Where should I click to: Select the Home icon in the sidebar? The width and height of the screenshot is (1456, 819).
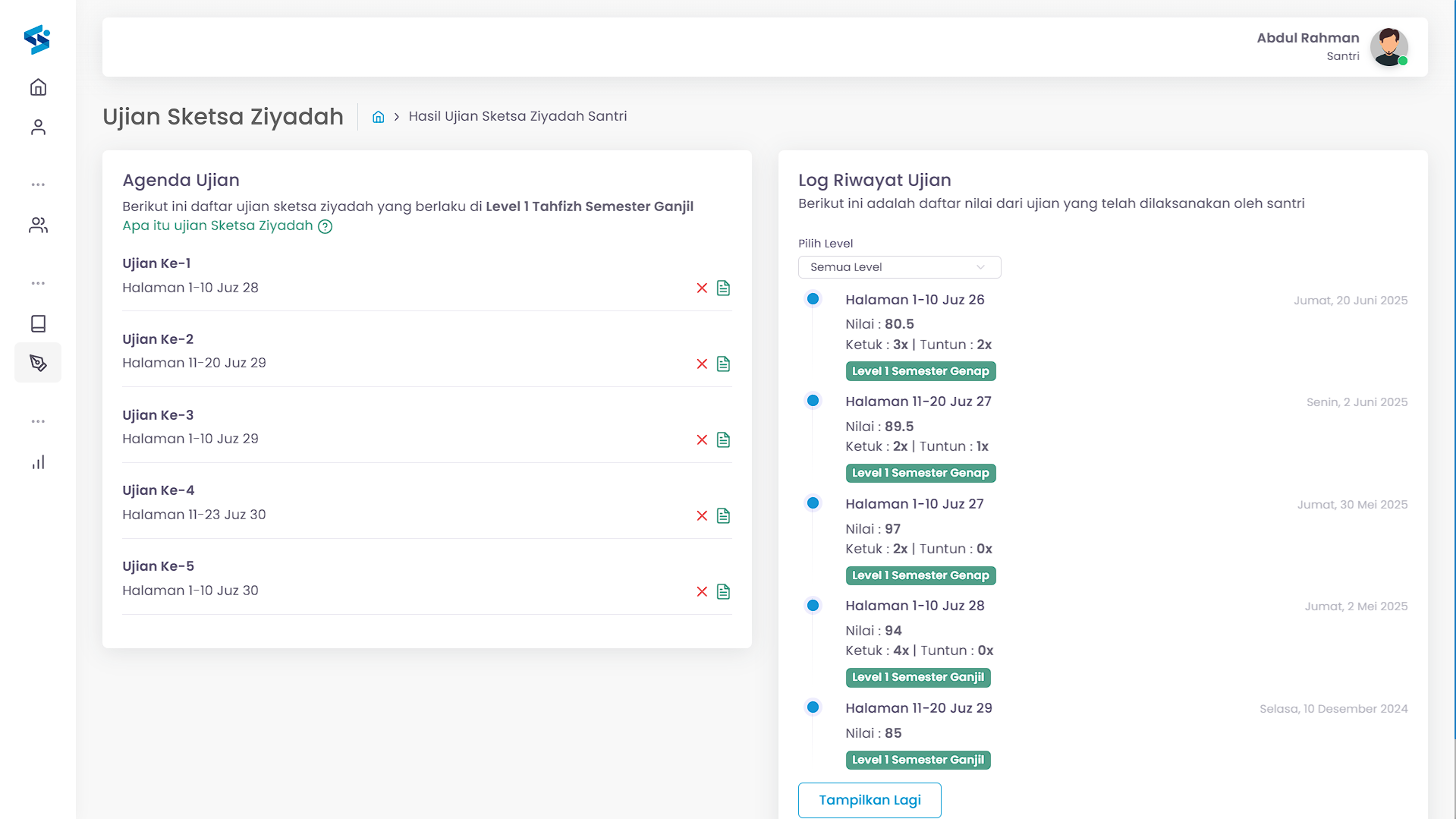click(38, 87)
